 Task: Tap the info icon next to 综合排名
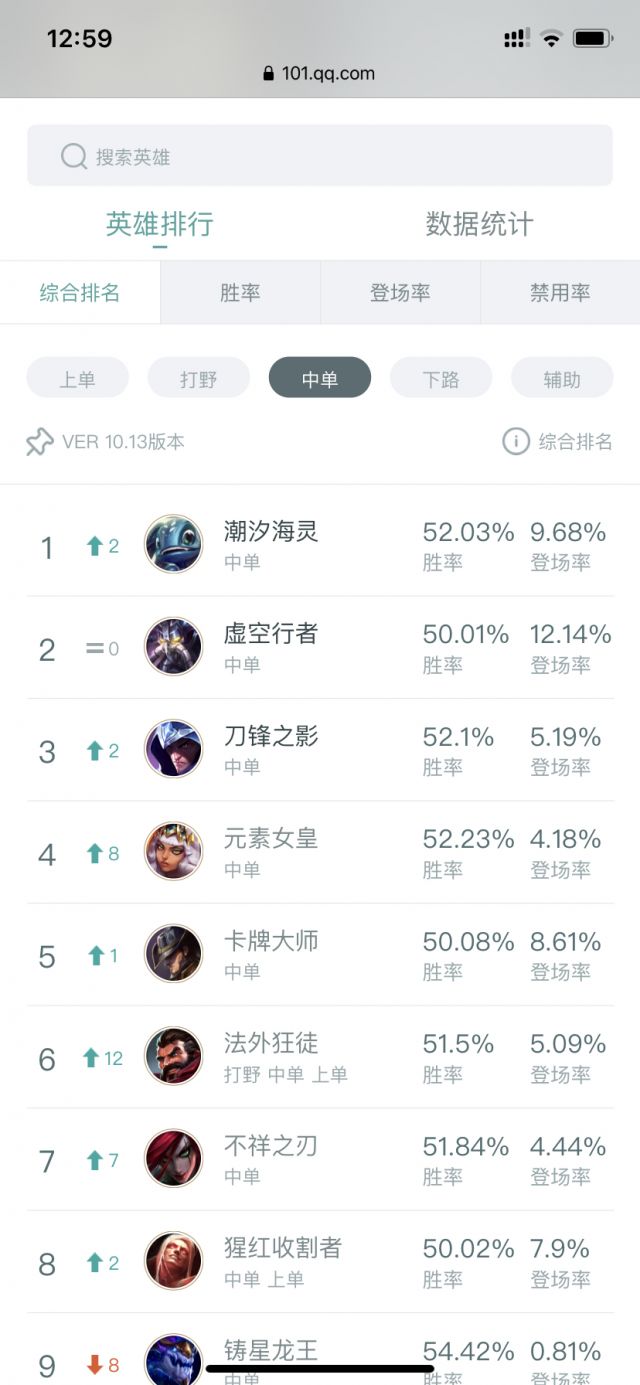pos(516,443)
